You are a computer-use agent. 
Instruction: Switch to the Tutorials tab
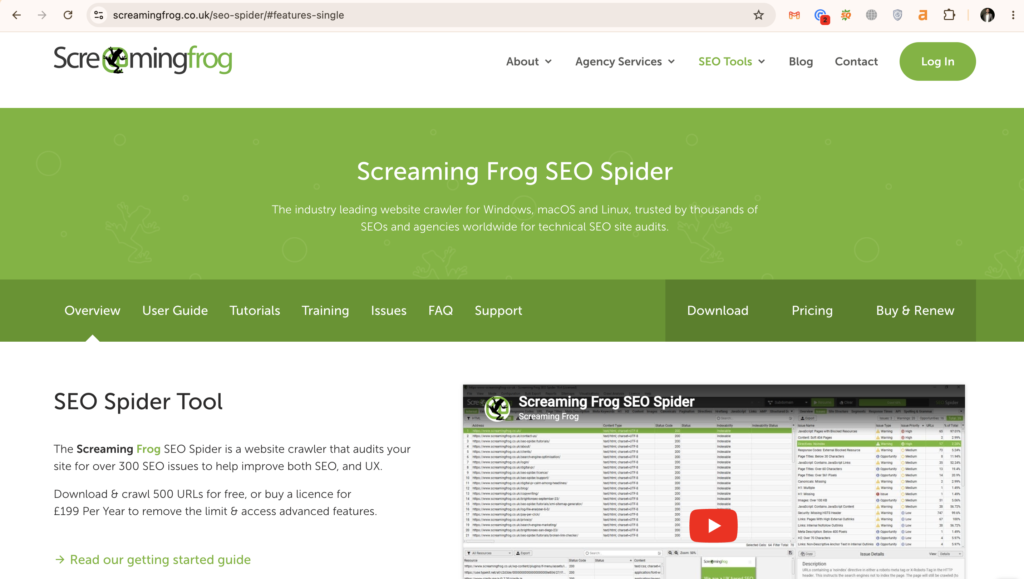[255, 311]
